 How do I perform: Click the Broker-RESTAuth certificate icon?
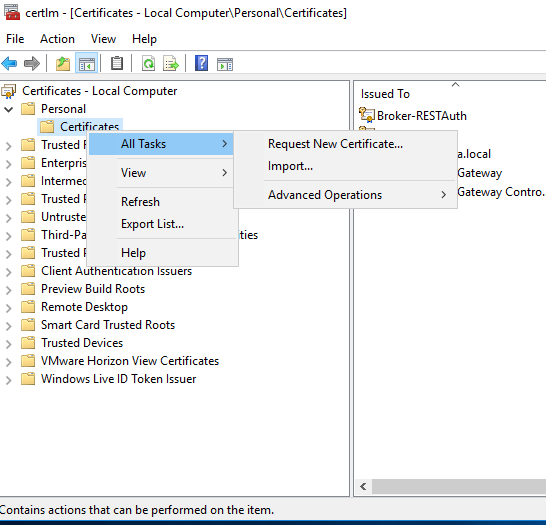(x=367, y=115)
